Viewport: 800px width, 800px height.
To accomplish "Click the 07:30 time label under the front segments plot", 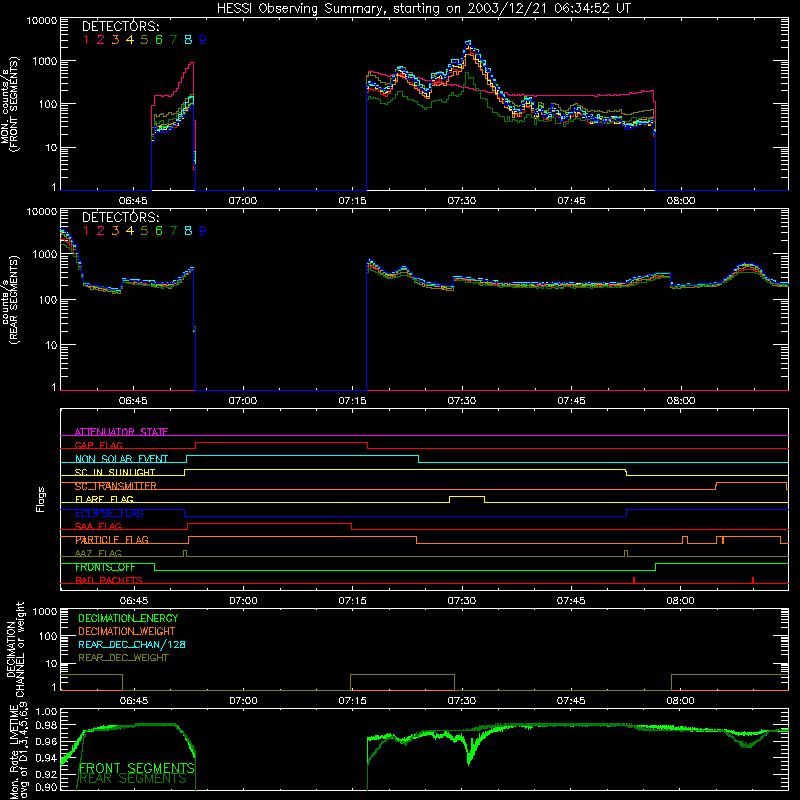I will pos(462,201).
